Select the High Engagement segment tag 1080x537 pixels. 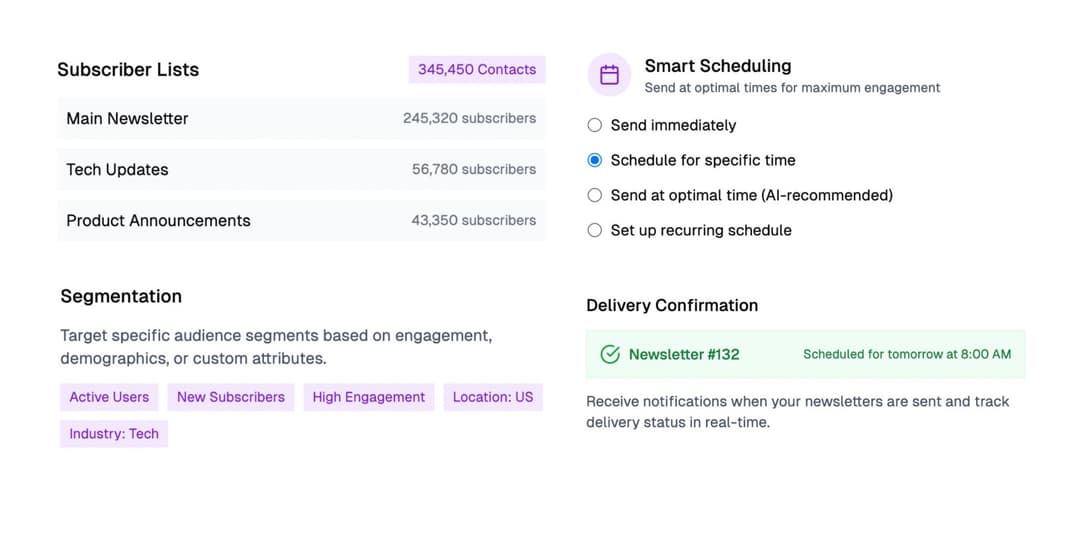pyautogui.click(x=368, y=397)
